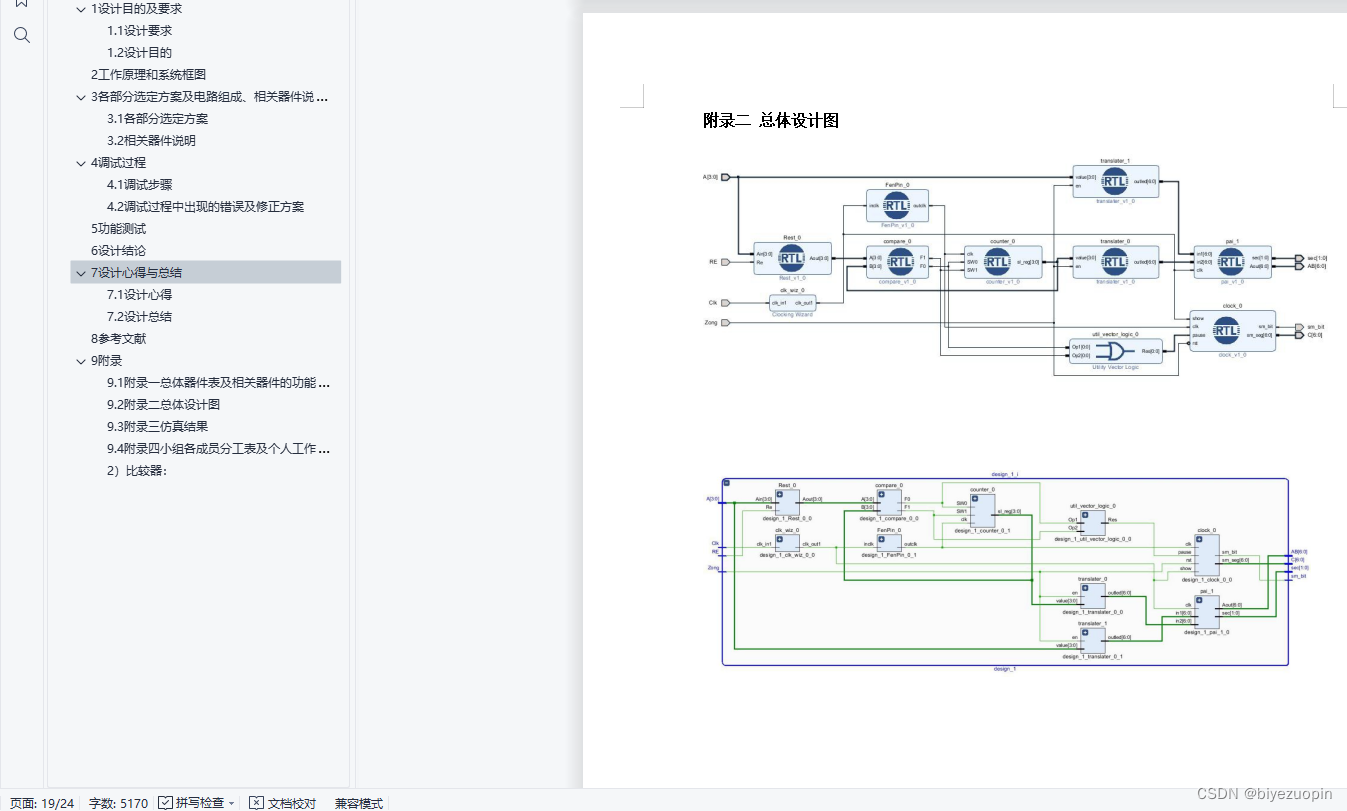Toggle visibility of heading 7设计心得与总结
Viewport: 1347px width, 811px height.
coord(80,272)
